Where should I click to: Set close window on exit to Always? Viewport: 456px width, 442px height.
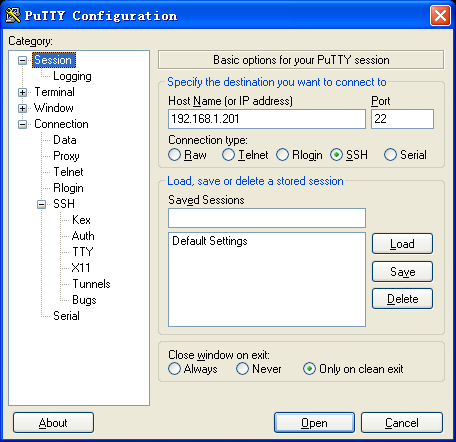174,369
